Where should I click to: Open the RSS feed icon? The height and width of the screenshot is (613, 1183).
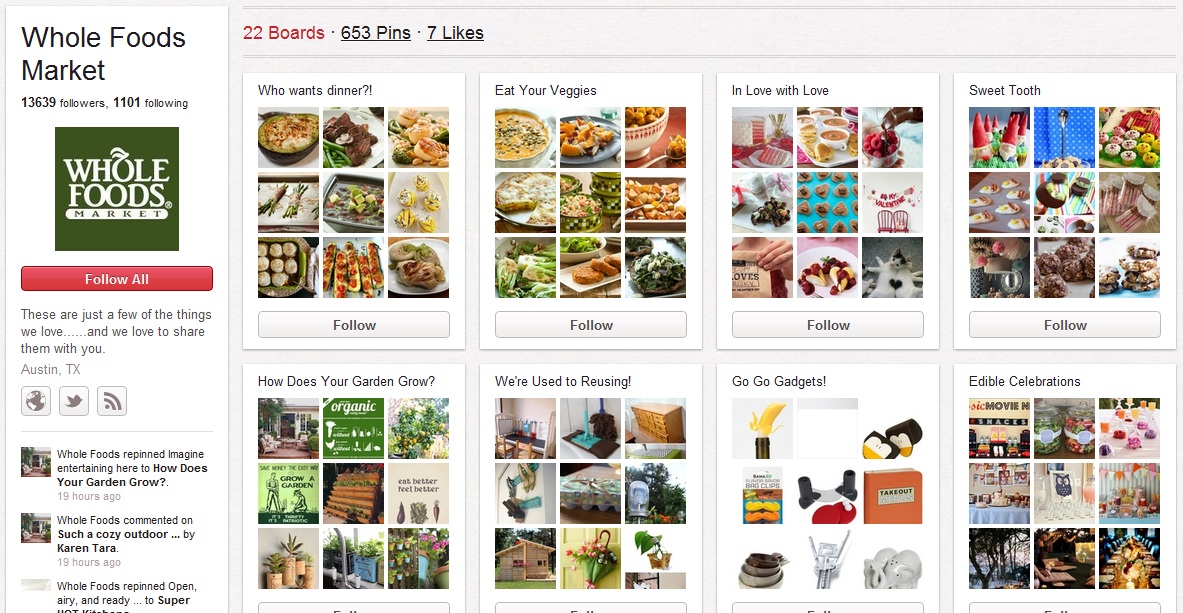point(112,401)
